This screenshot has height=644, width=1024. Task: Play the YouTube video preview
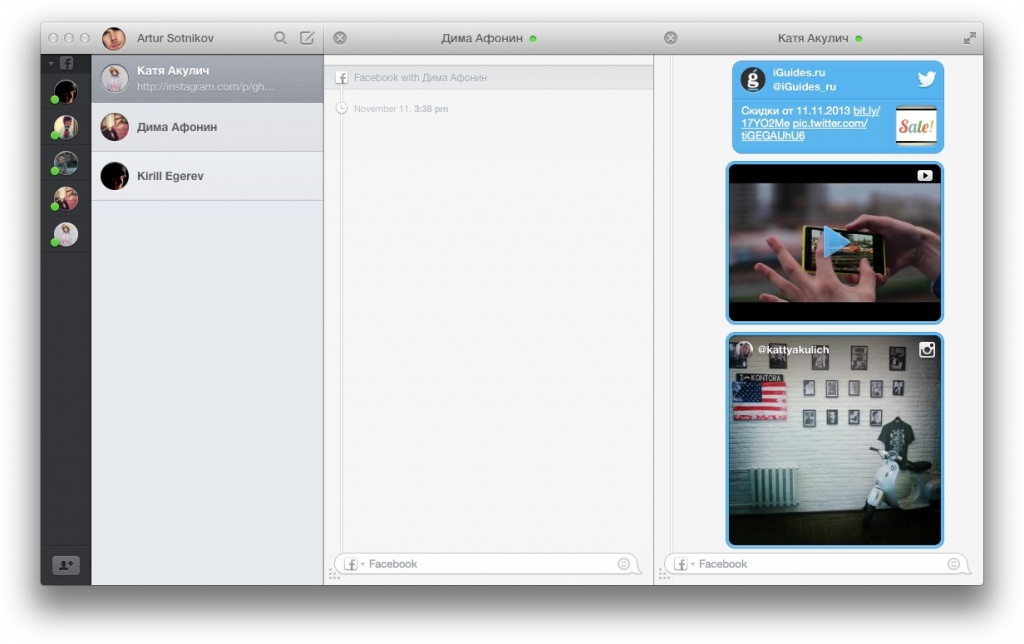834,242
